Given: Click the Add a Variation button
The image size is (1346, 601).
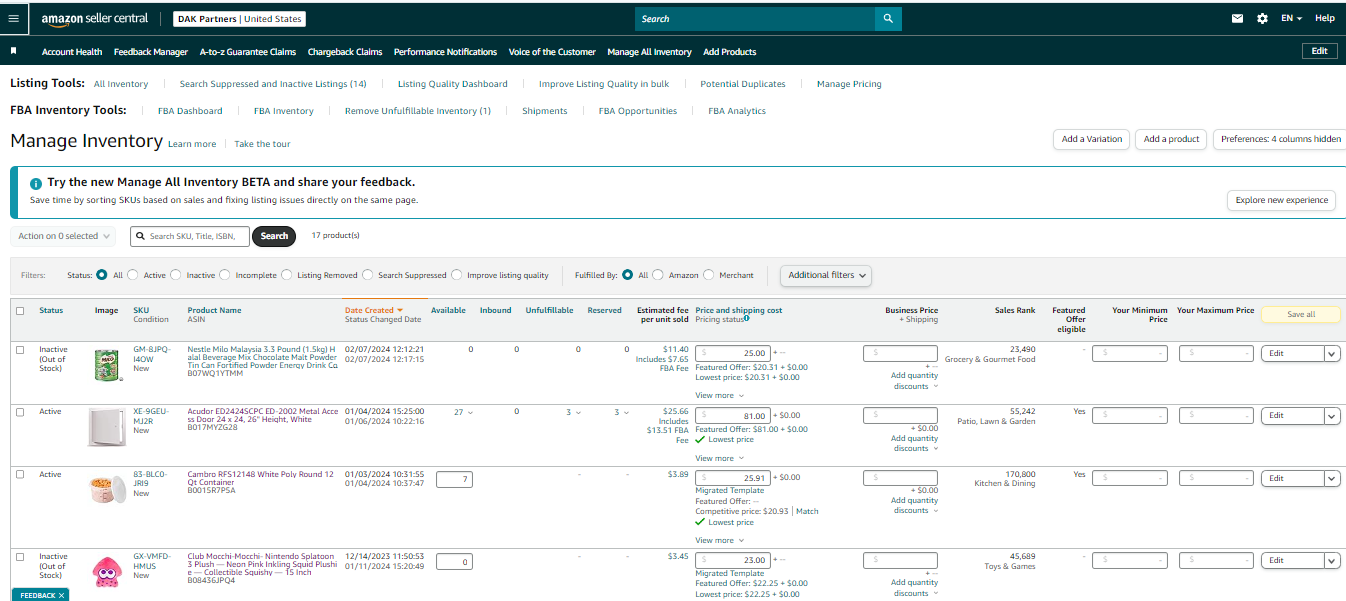Looking at the screenshot, I should click(1091, 139).
